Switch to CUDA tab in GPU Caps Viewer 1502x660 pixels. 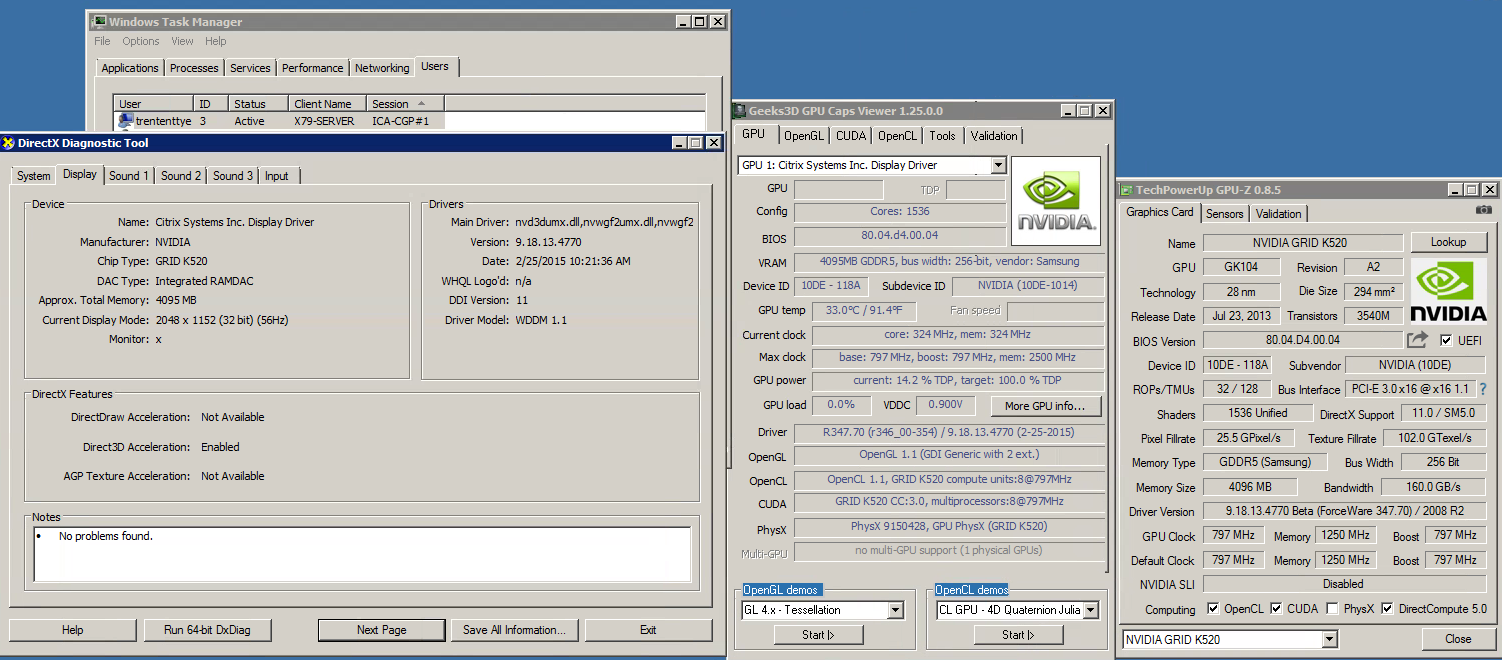[x=851, y=136]
